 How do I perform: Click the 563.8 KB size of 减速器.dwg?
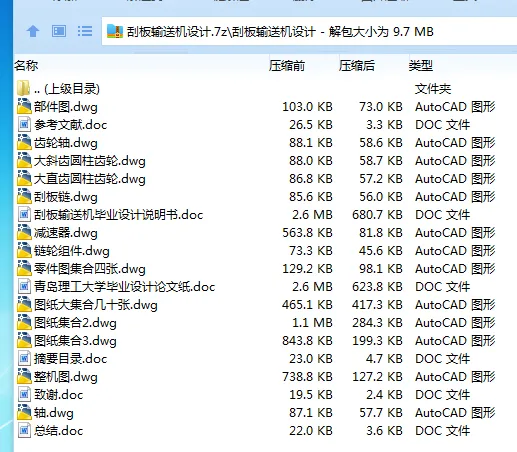point(307,233)
